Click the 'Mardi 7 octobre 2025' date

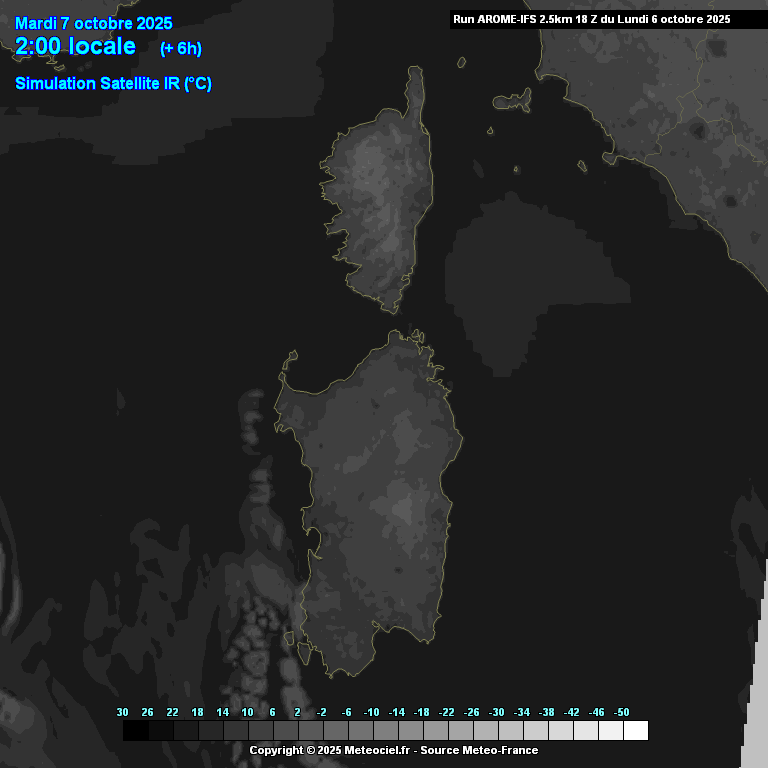(x=93, y=24)
